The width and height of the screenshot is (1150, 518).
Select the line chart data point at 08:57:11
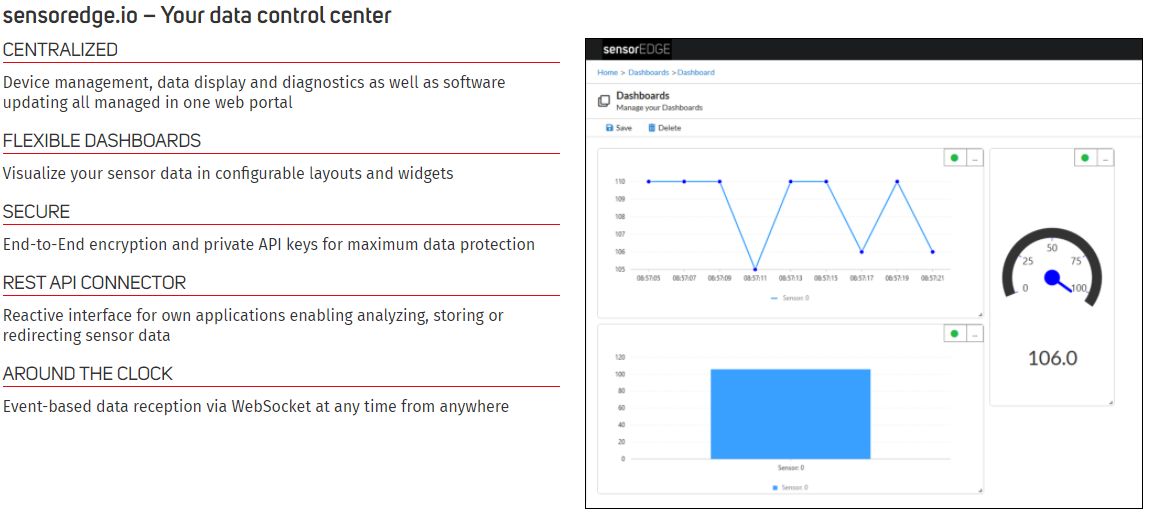tap(755, 269)
